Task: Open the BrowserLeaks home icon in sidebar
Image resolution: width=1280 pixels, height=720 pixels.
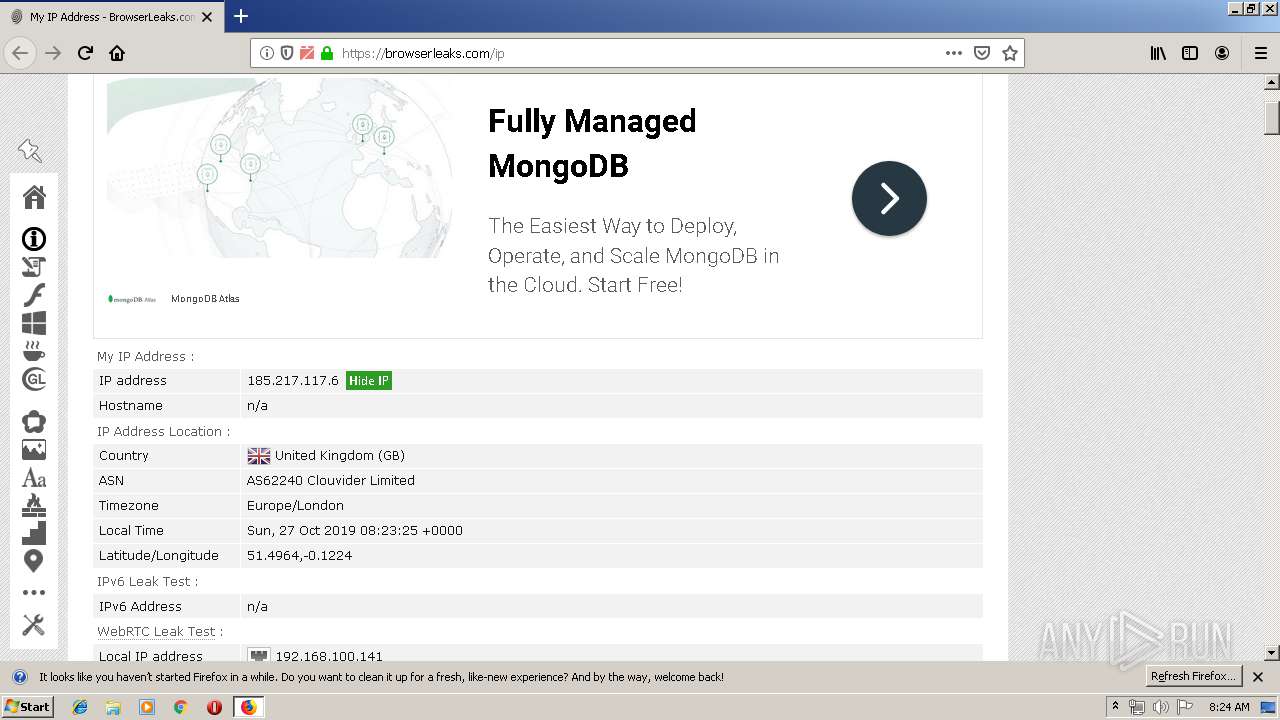Action: pyautogui.click(x=34, y=197)
